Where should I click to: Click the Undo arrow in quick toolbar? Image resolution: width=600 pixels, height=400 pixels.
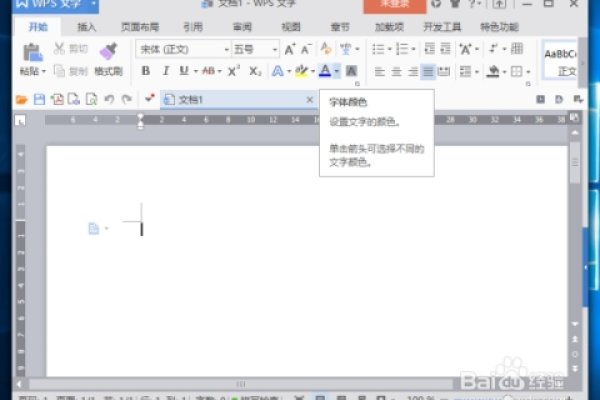[108, 99]
